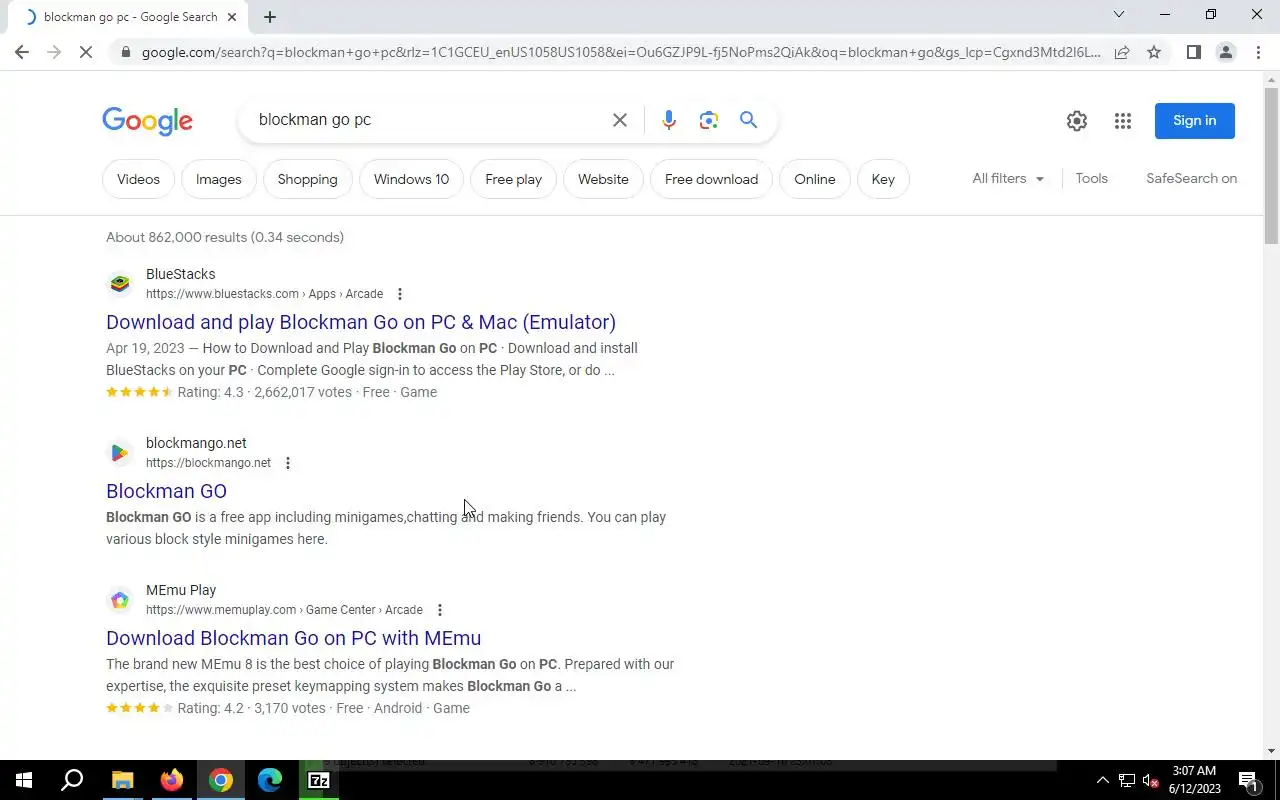
Task: Open BlueStacks result more options
Action: click(x=400, y=294)
